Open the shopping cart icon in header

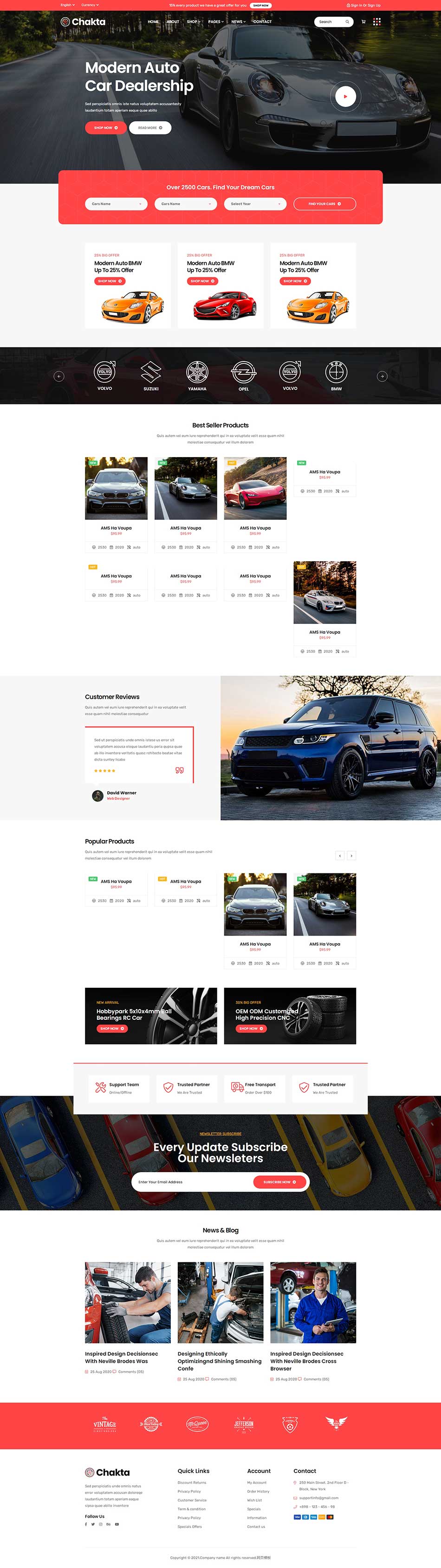click(x=363, y=22)
